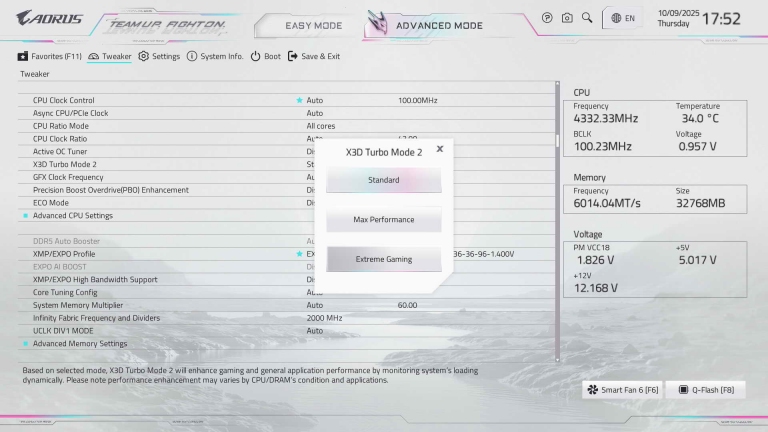Open Favorites (F11) menu
This screenshot has height=432, width=768.
tap(49, 56)
